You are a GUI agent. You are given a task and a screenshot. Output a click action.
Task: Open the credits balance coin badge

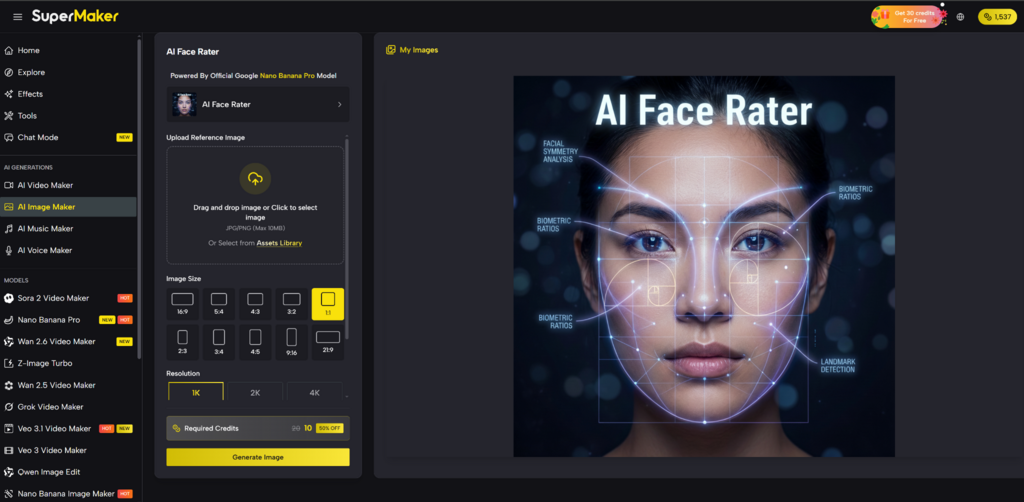(997, 17)
